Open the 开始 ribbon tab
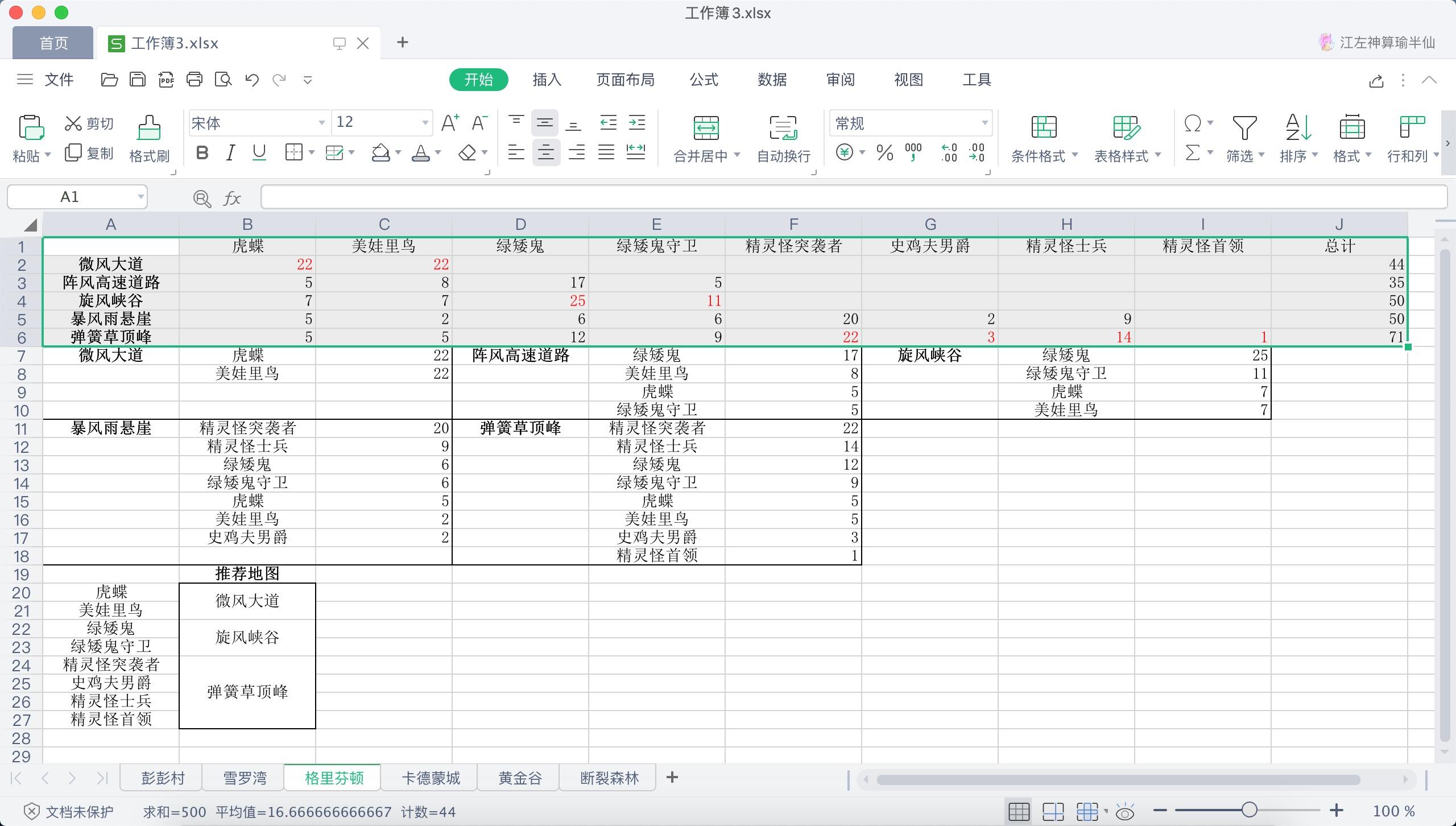Screen dimensions: 1456x826 pos(478,80)
